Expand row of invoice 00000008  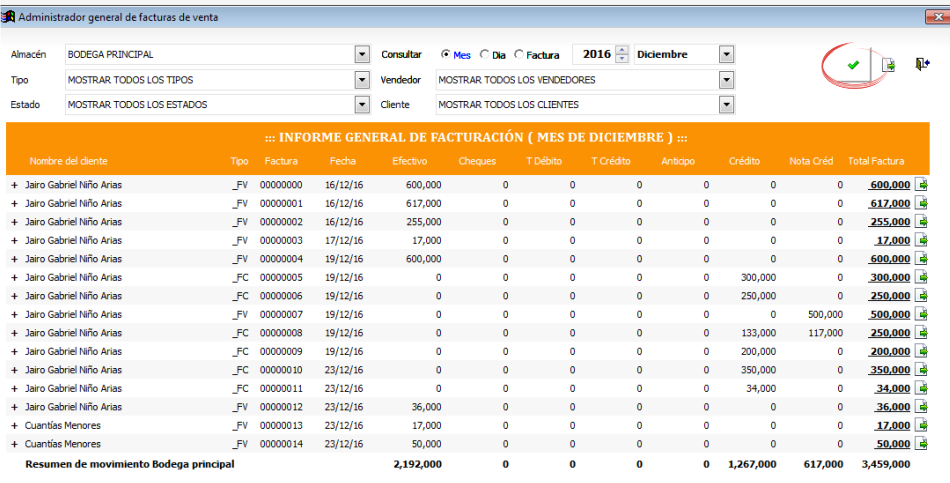click(x=15, y=333)
